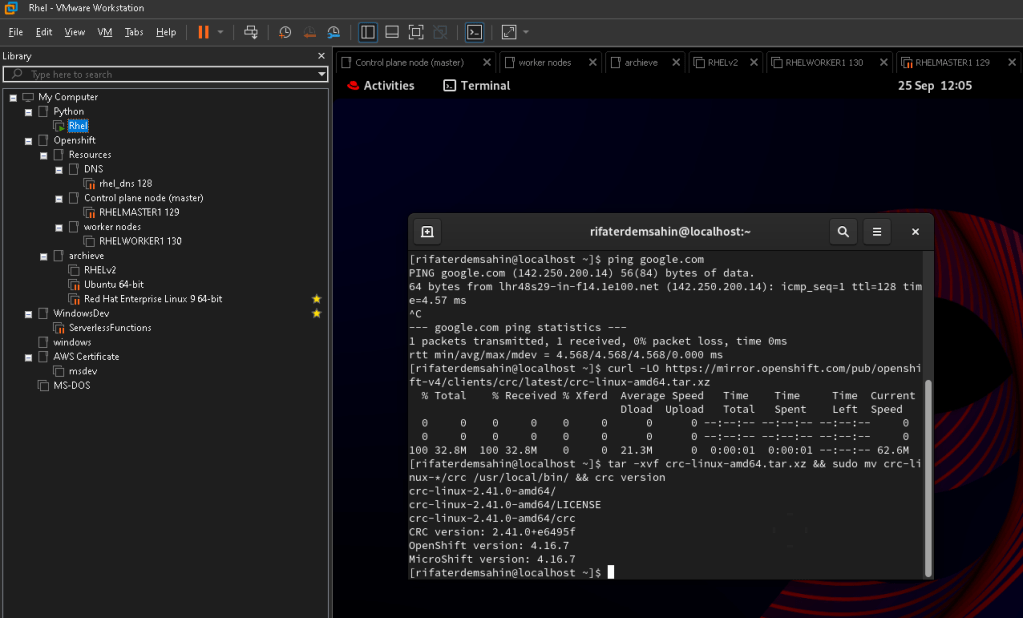Take a snapshot of this virtual machine
This screenshot has width=1023, height=618.
point(285,32)
